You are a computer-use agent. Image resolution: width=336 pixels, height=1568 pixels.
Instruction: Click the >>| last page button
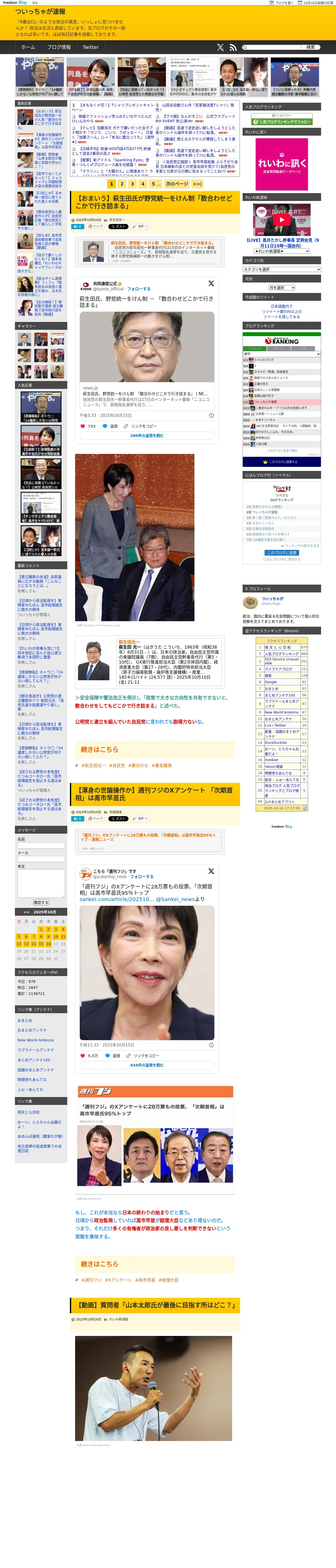tap(197, 184)
